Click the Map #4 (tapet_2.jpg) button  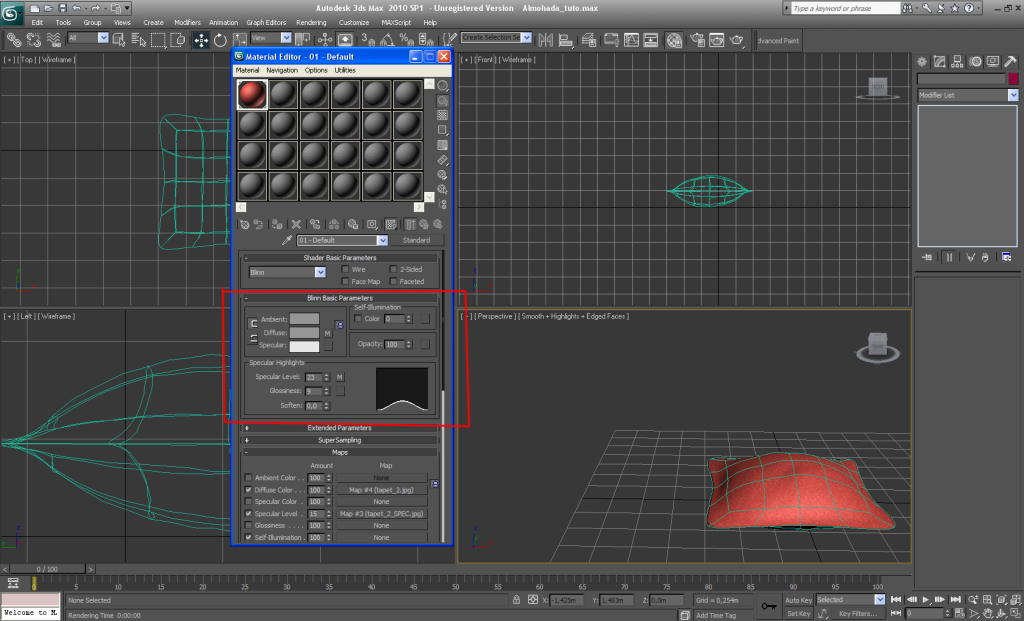[x=381, y=490]
